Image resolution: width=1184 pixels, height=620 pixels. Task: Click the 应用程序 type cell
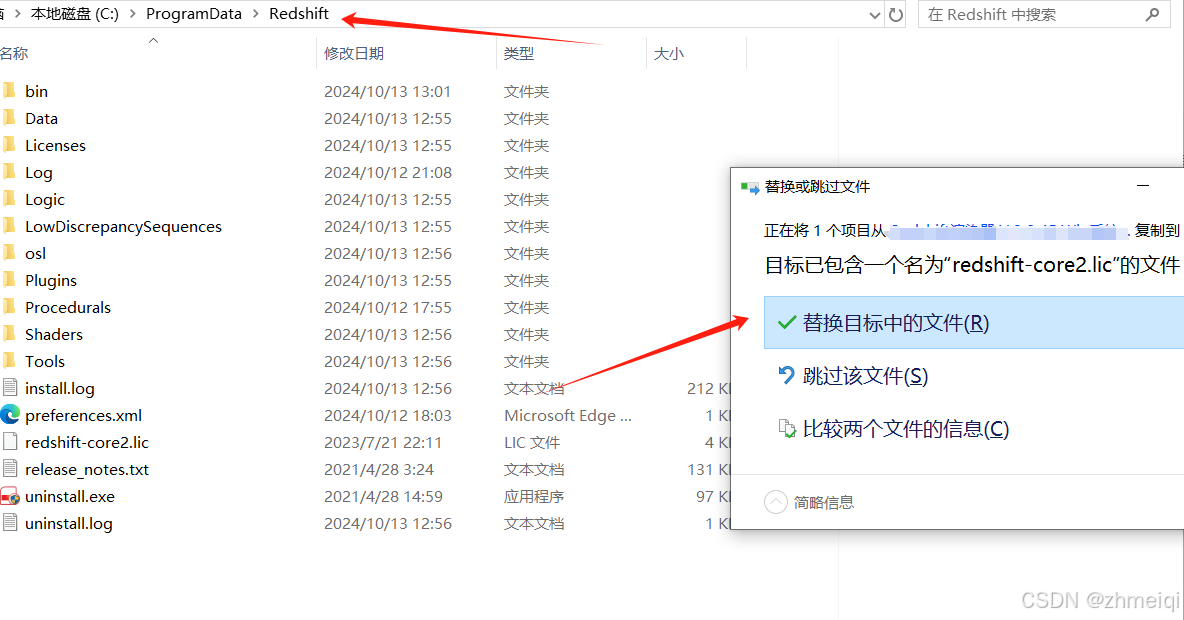pos(534,497)
